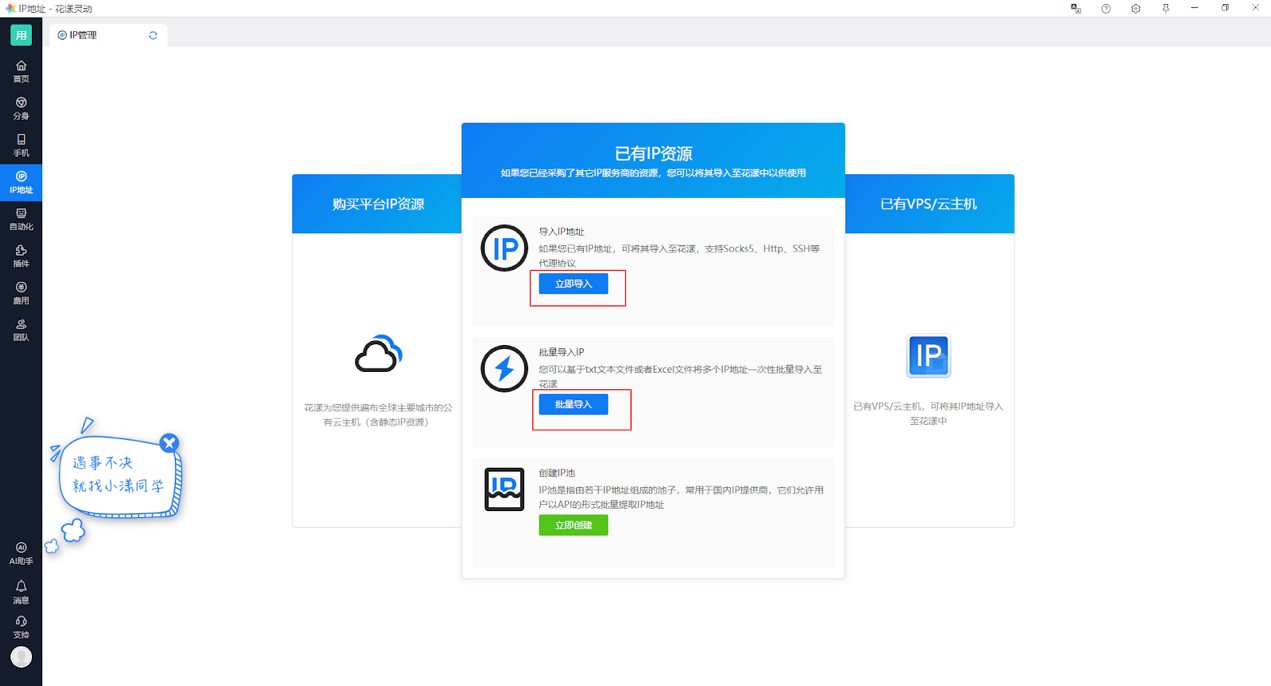
Task: Click the language translate icon in title bar
Action: pos(1076,8)
